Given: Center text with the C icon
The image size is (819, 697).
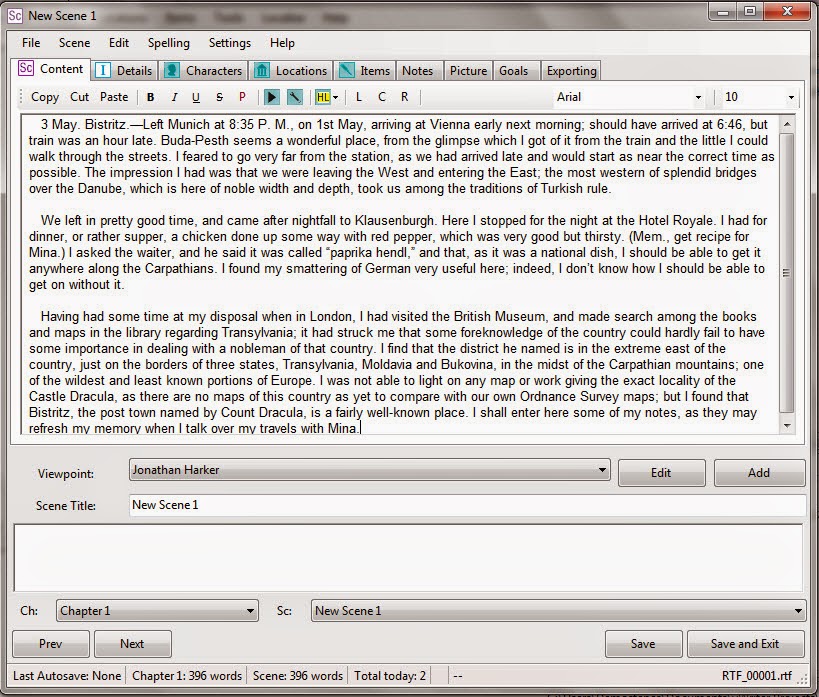Looking at the screenshot, I should click(383, 96).
